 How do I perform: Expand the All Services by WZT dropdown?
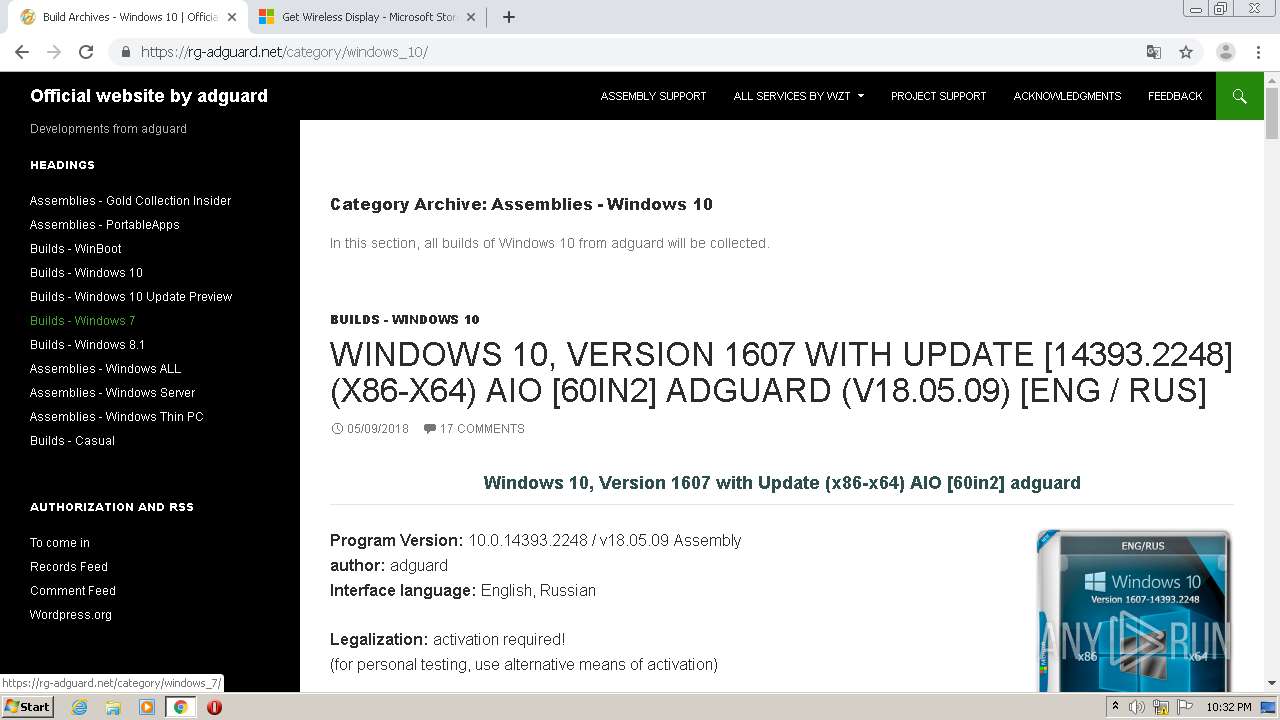point(799,96)
